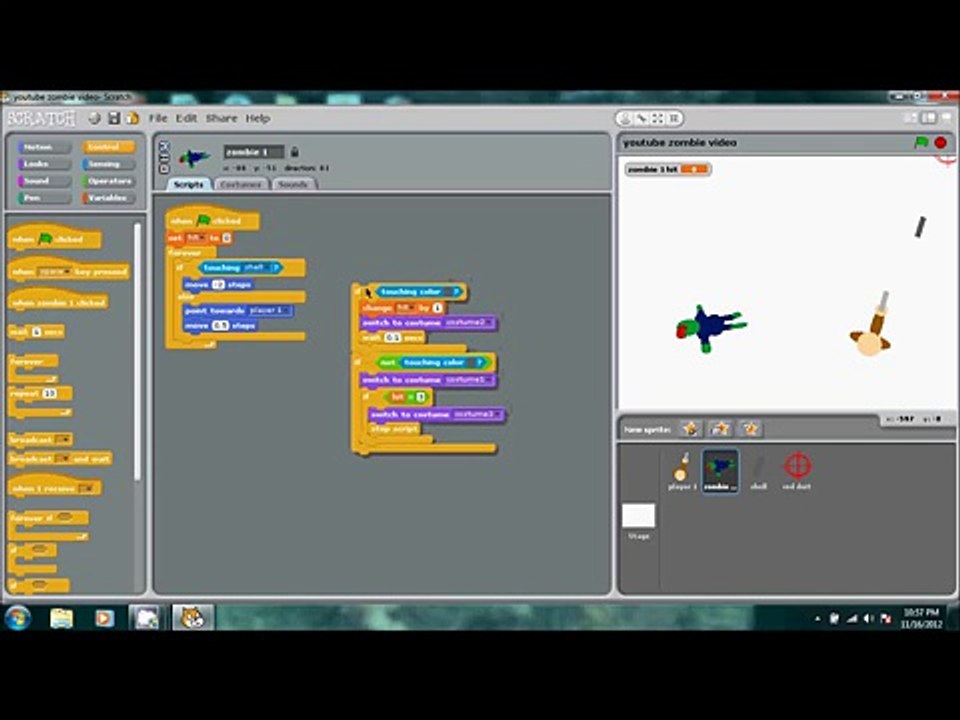Click the sprite name field zombie 1

point(253,152)
